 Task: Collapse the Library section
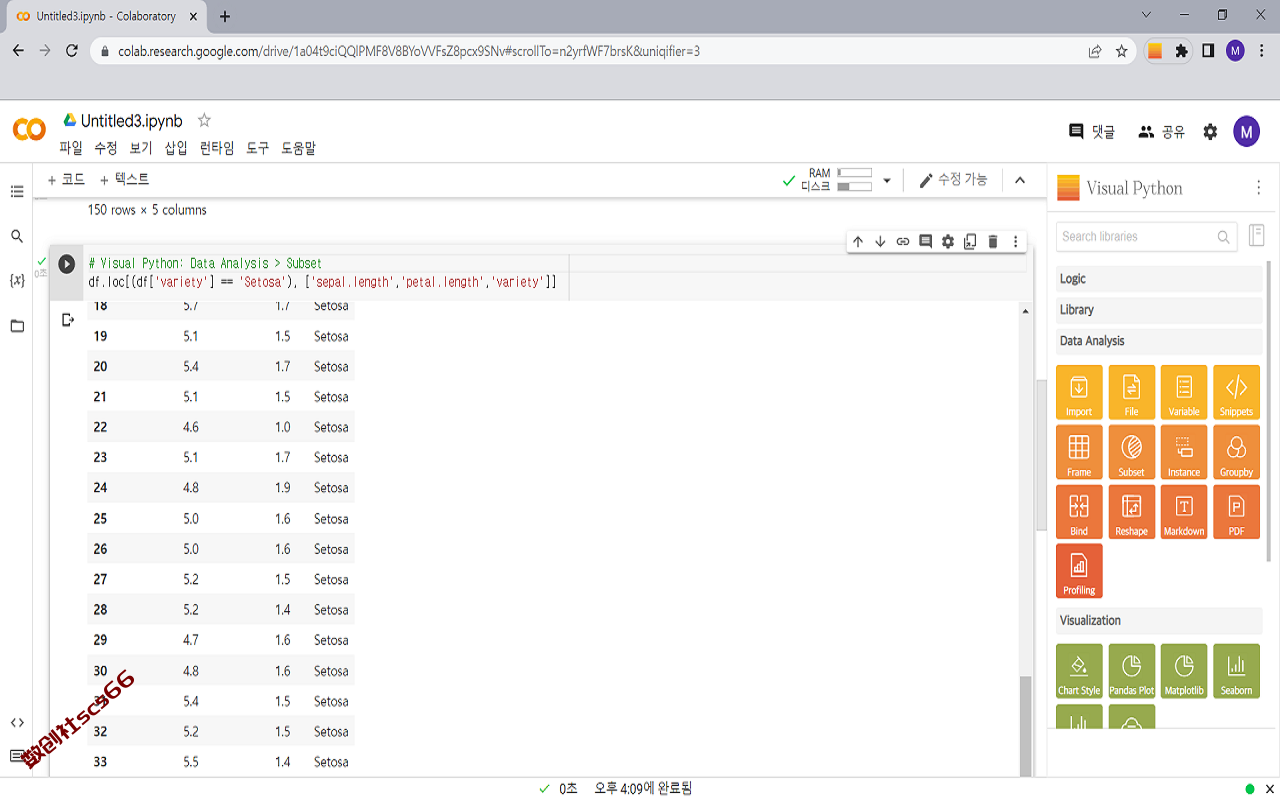pyautogui.click(x=1159, y=310)
